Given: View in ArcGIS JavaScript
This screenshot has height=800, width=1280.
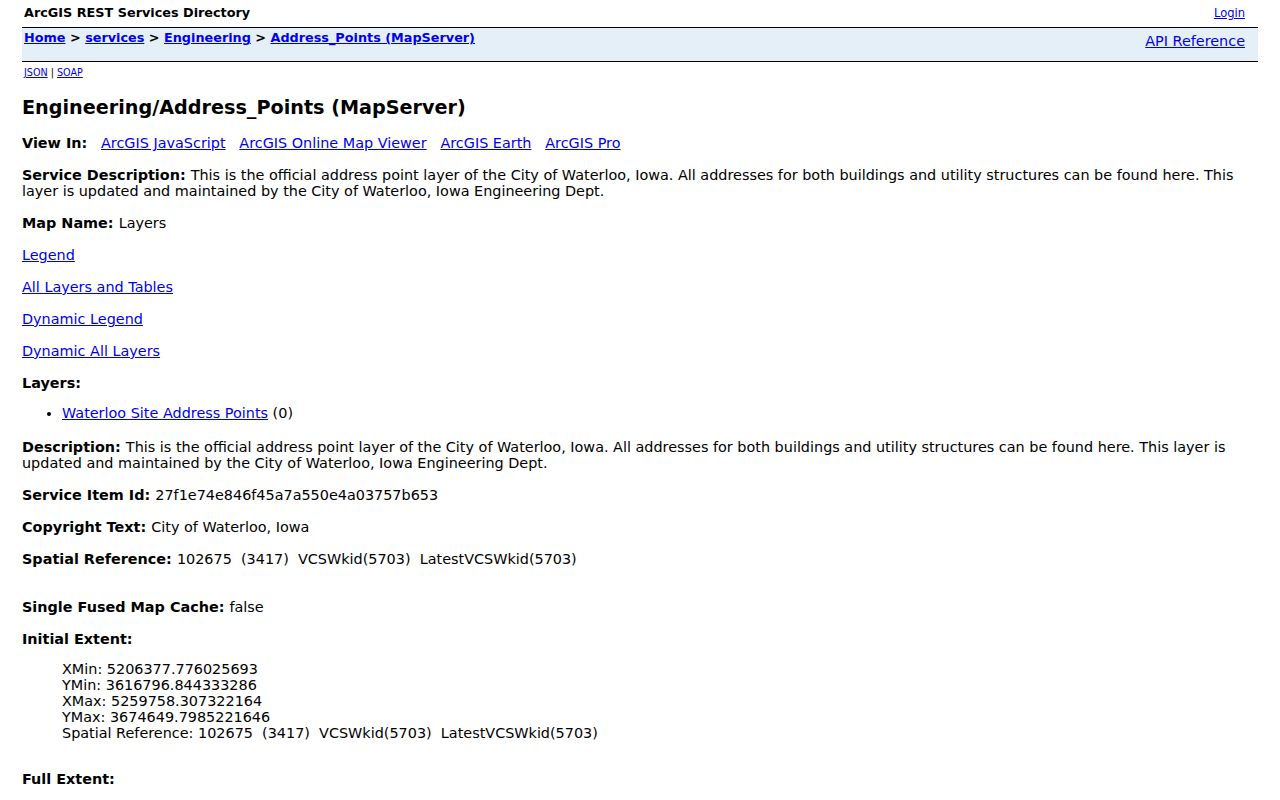Looking at the screenshot, I should [x=163, y=143].
